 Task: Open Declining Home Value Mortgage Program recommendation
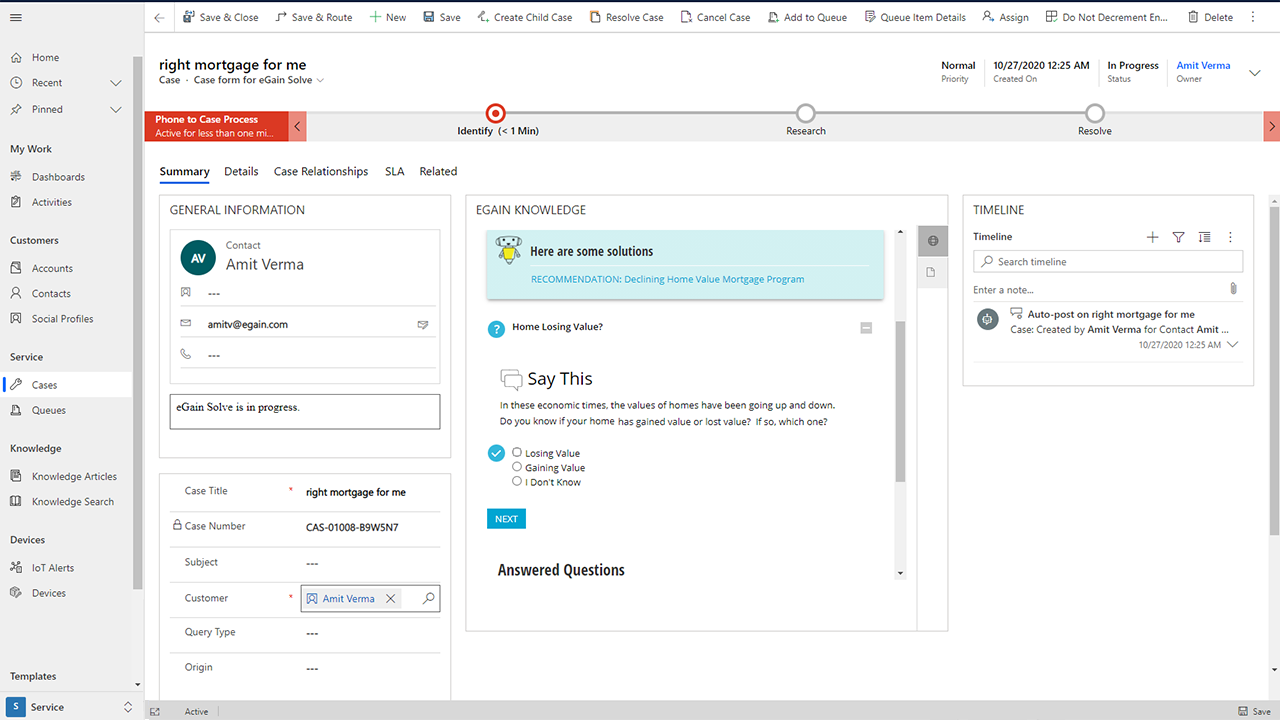pyautogui.click(x=667, y=279)
